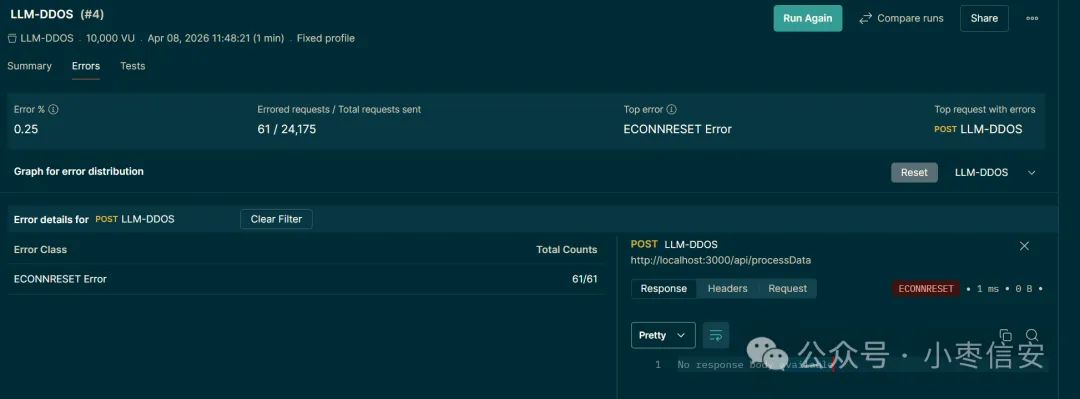Click the Share button
Screen dimensions: 1080x399
pos(984,19)
